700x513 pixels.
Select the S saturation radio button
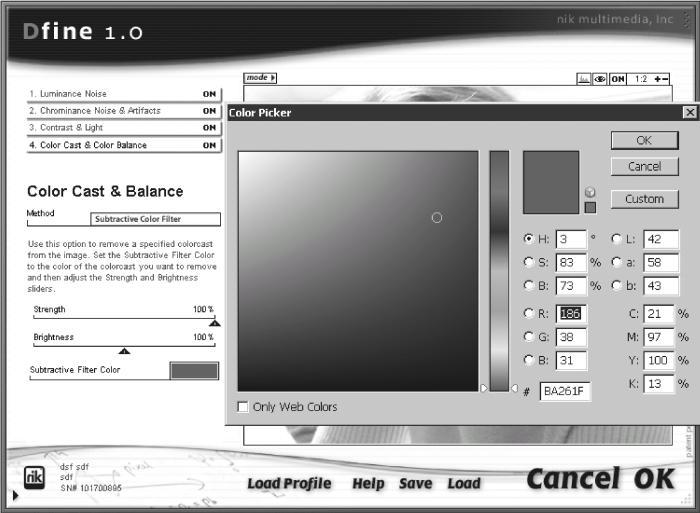[528, 262]
